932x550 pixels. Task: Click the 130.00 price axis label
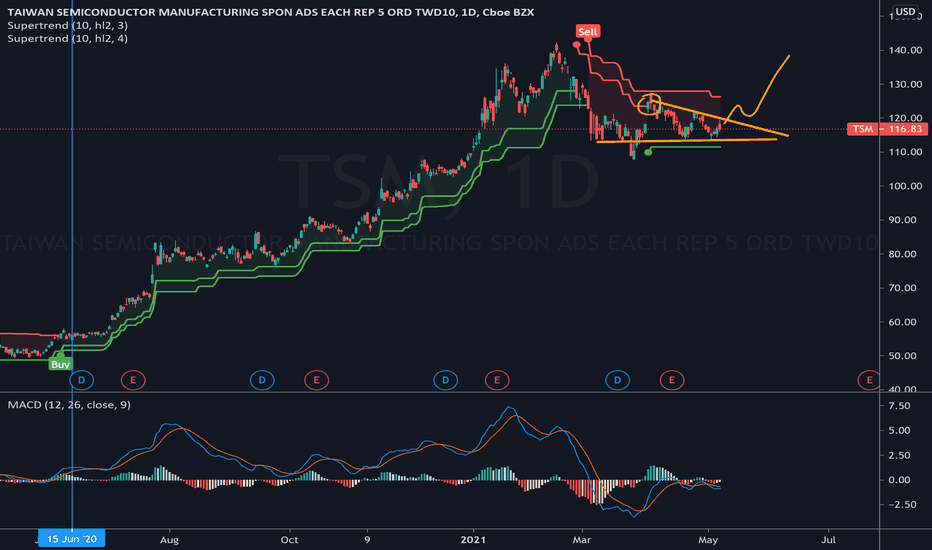click(x=905, y=84)
